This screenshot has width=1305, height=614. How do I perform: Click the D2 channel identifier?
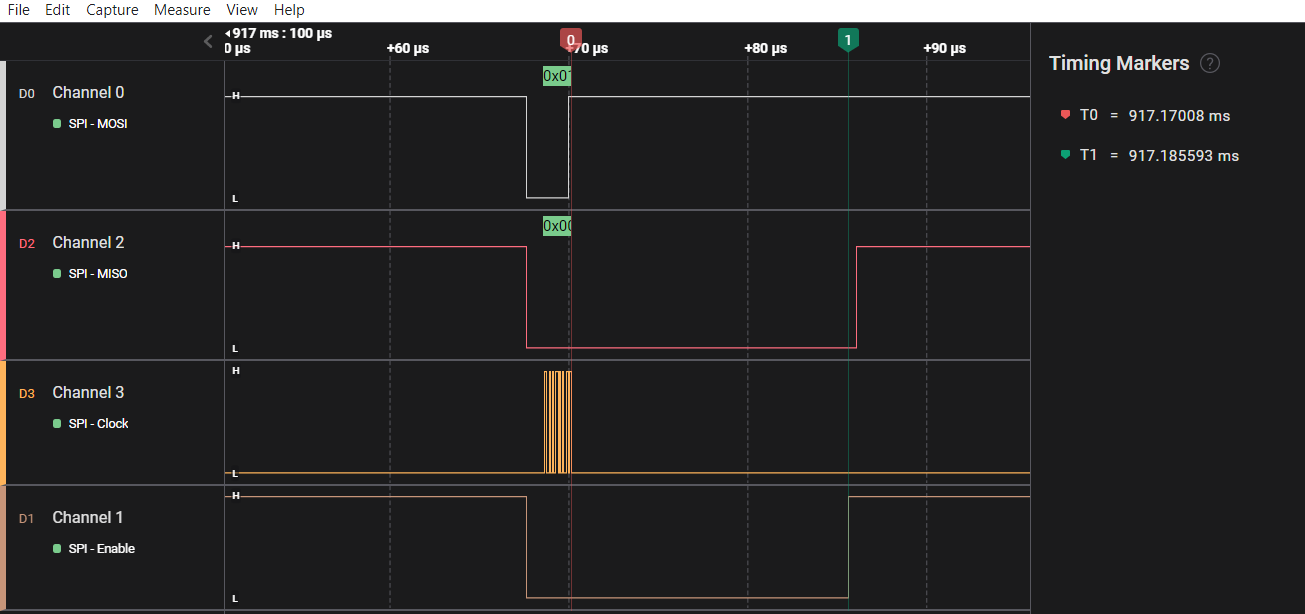[27, 243]
